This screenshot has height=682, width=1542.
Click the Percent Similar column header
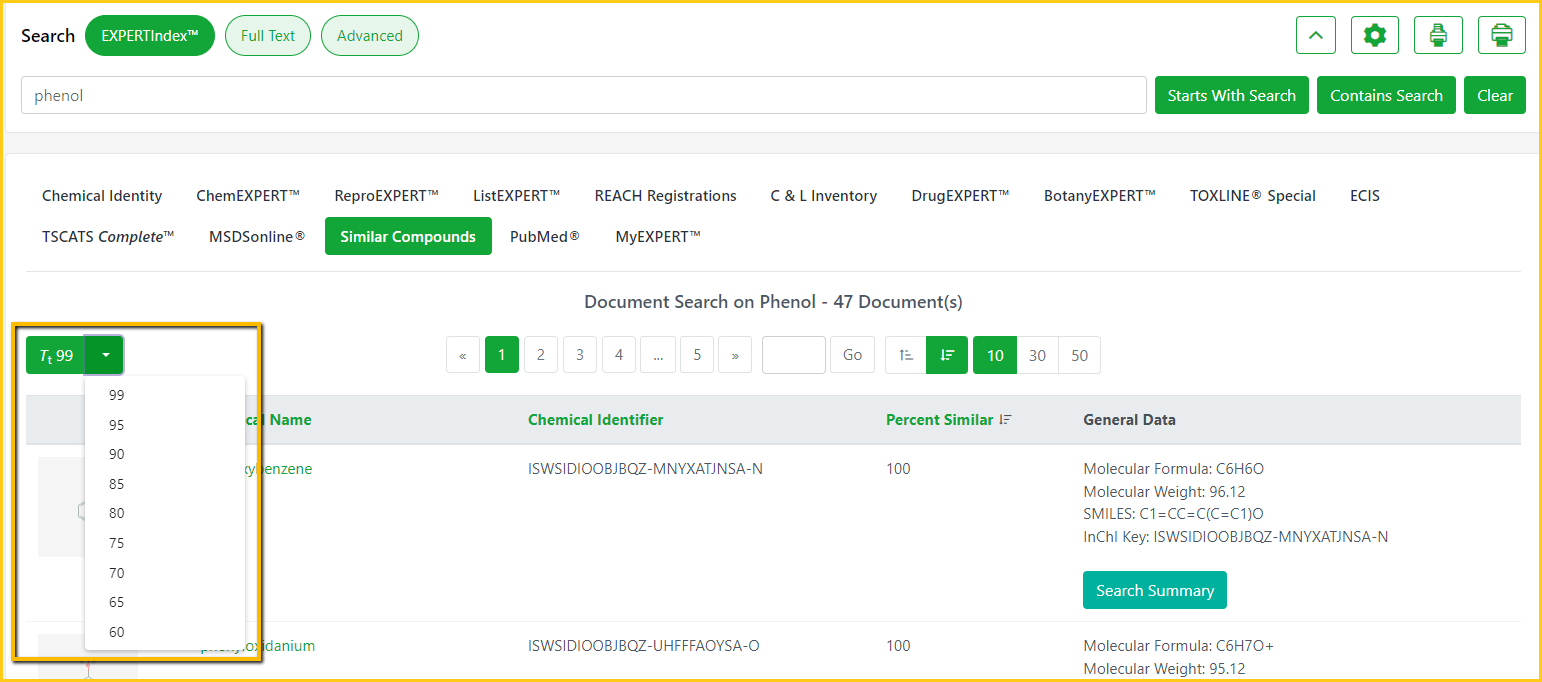point(939,420)
